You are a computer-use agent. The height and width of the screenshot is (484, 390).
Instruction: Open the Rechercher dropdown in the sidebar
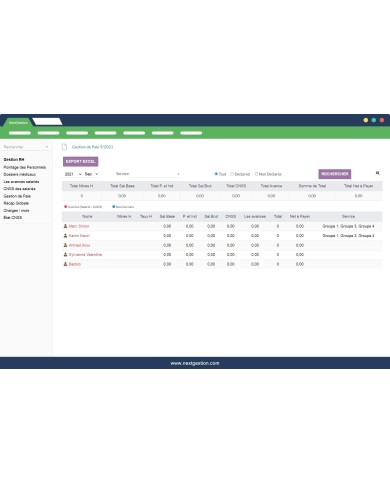coord(26,147)
